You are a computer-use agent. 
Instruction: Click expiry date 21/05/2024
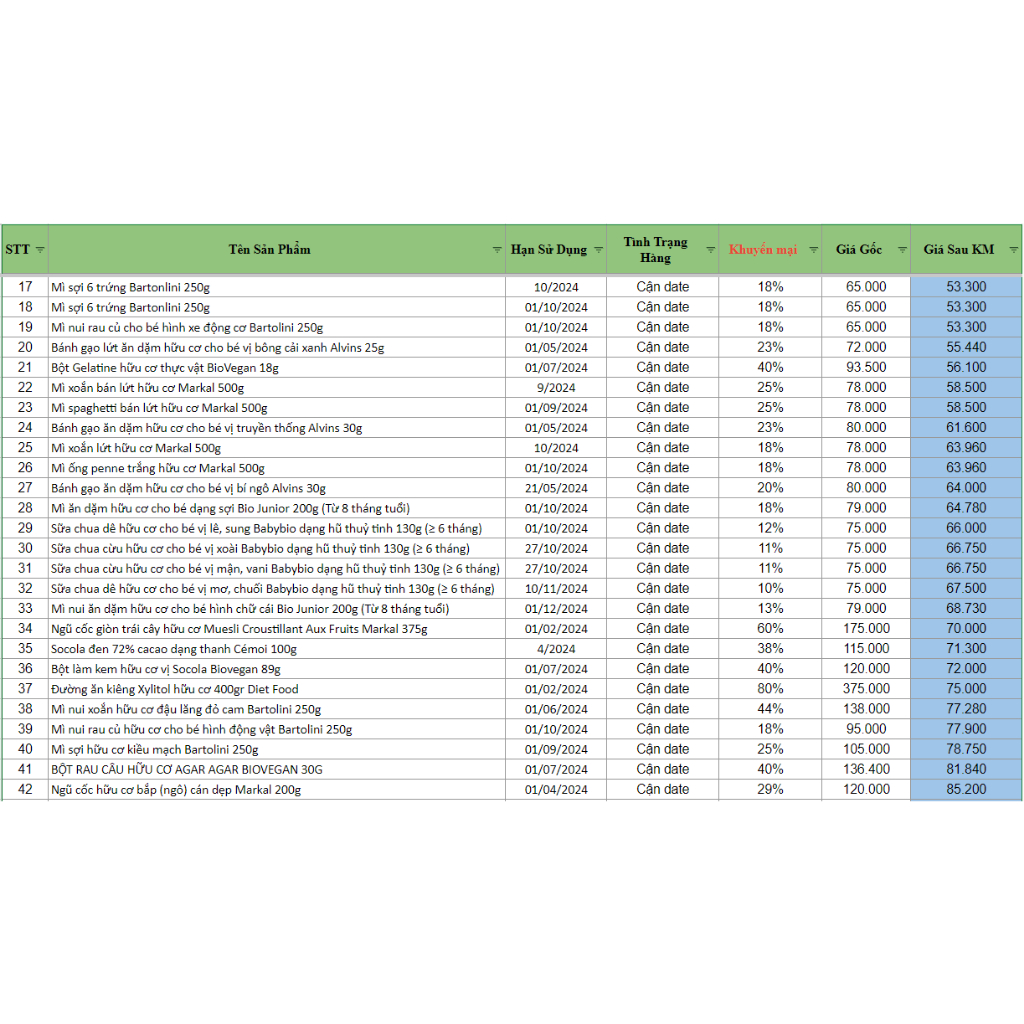coord(556,488)
